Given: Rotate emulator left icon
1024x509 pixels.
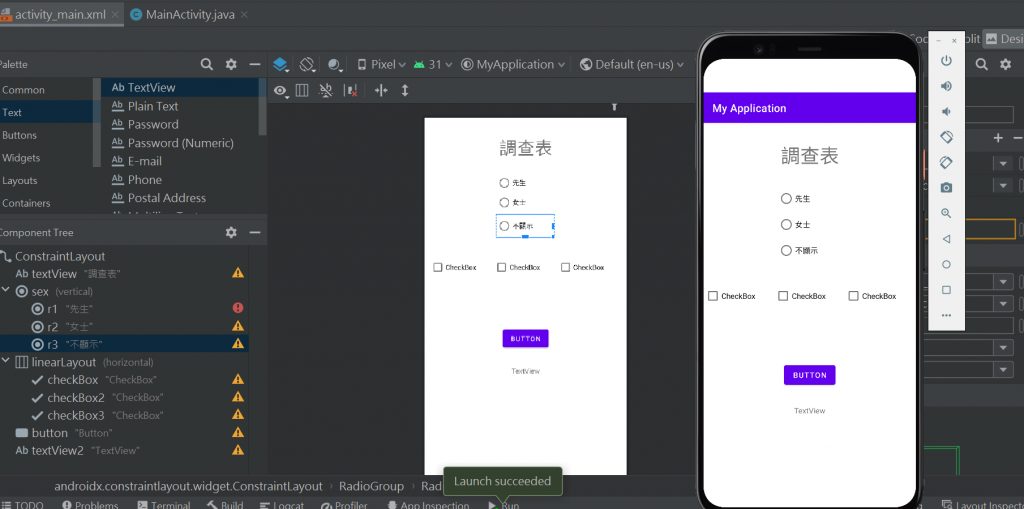Looking at the screenshot, I should (x=946, y=137).
